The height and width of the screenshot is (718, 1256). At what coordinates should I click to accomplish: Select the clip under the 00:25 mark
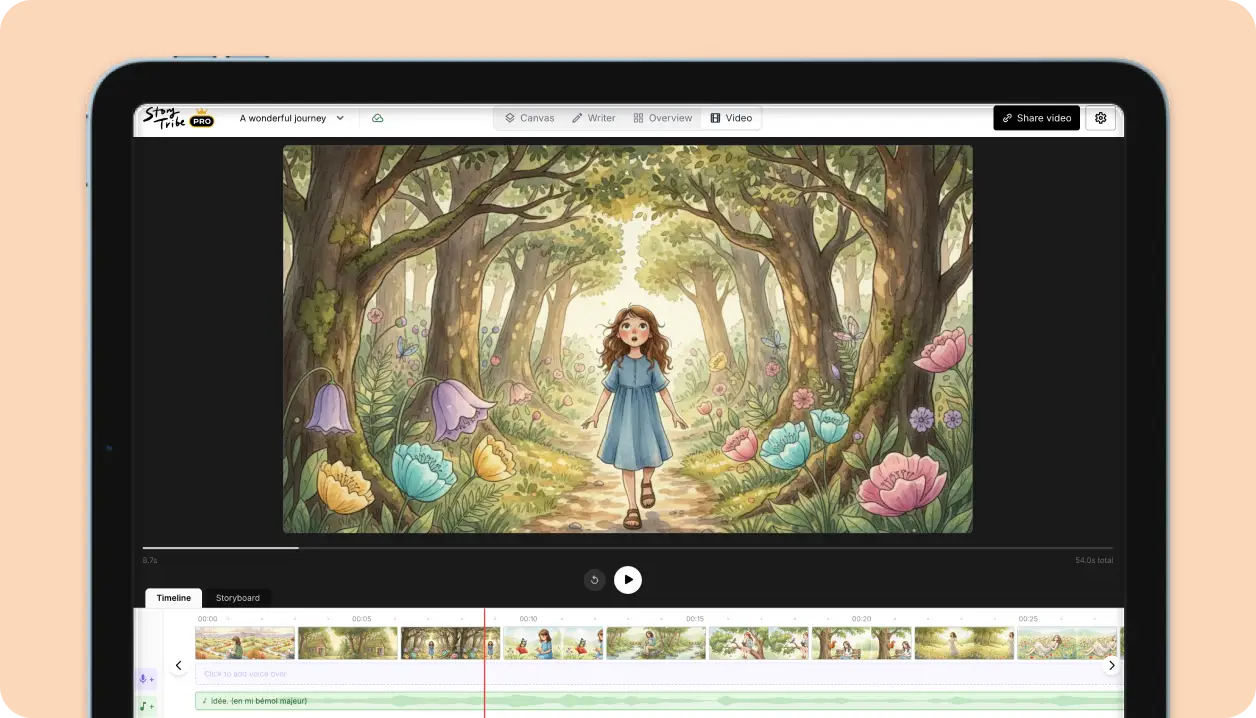pos(1067,643)
